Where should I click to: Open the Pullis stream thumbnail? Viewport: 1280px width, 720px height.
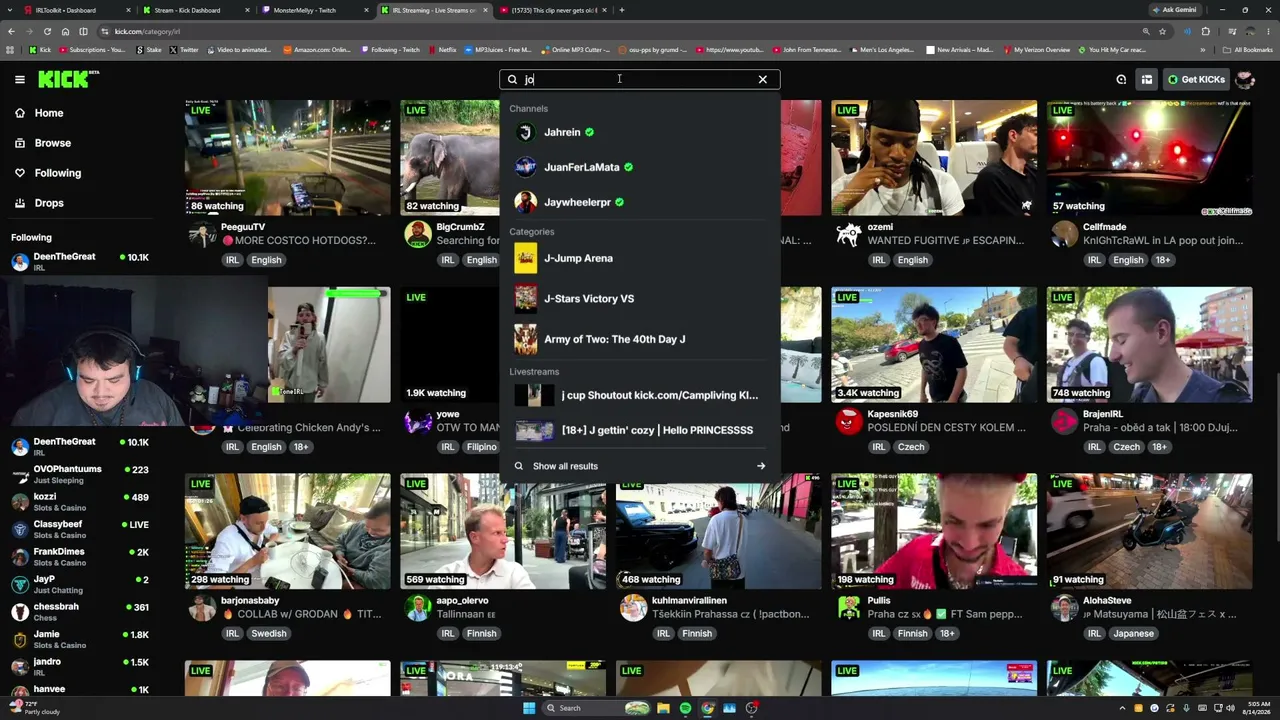click(933, 531)
